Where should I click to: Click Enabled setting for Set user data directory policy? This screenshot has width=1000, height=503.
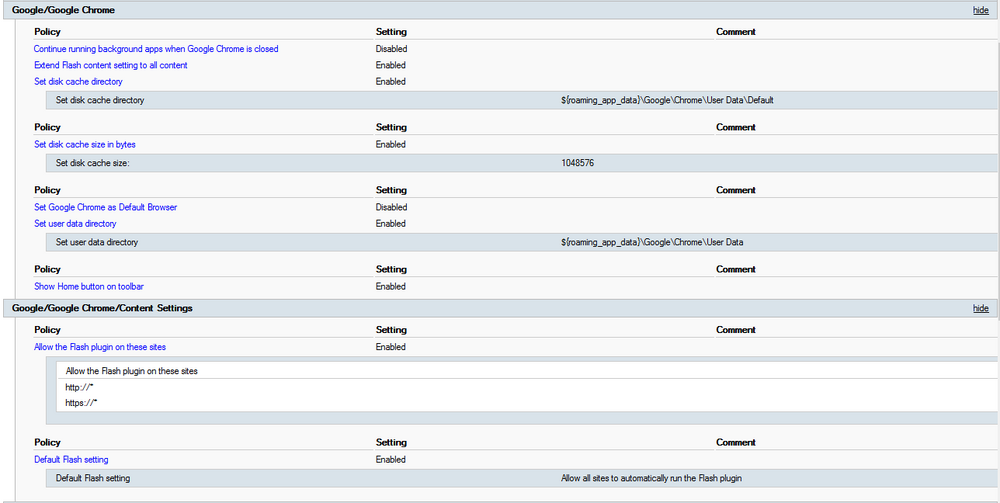[391, 224]
